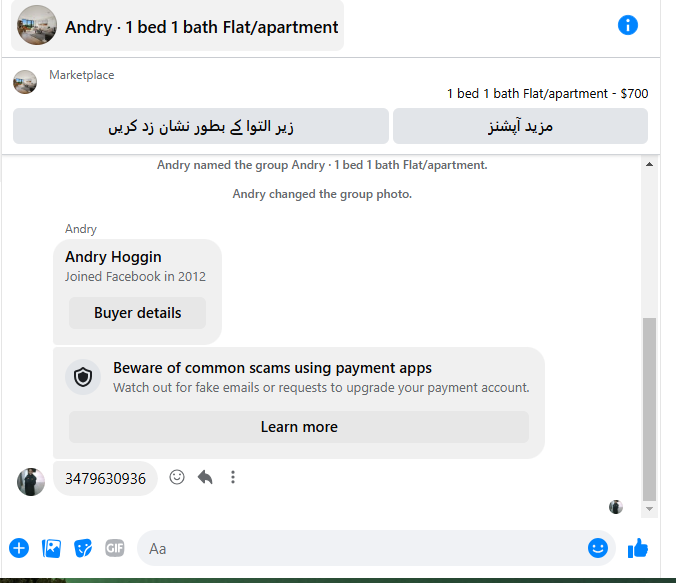Click the sender avatar beside 3479630936
Viewport: 676px width, 583px height.
31,482
